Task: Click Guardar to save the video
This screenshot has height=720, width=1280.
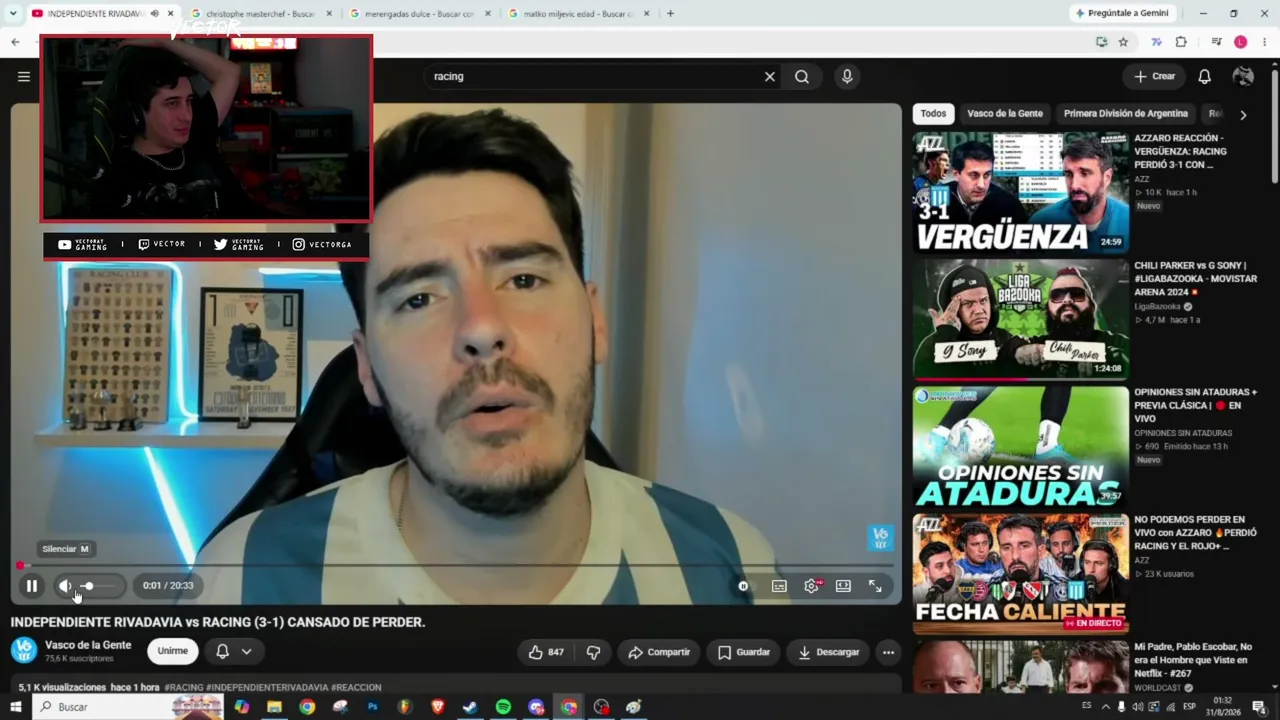Action: tap(744, 652)
